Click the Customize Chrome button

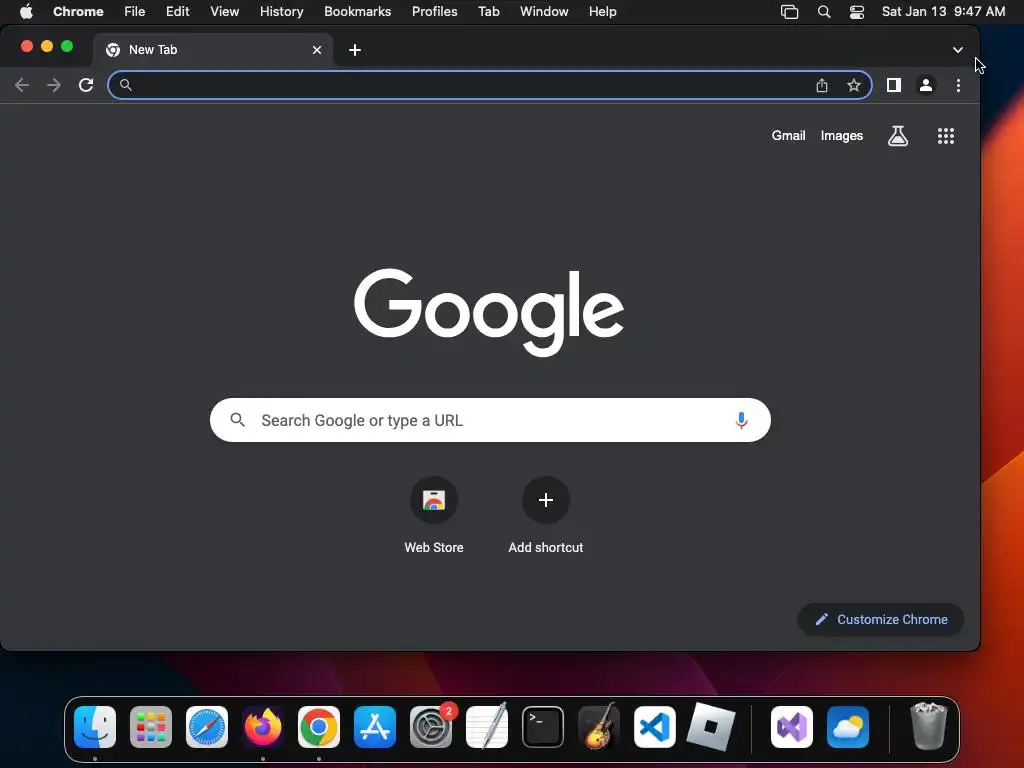coord(880,619)
